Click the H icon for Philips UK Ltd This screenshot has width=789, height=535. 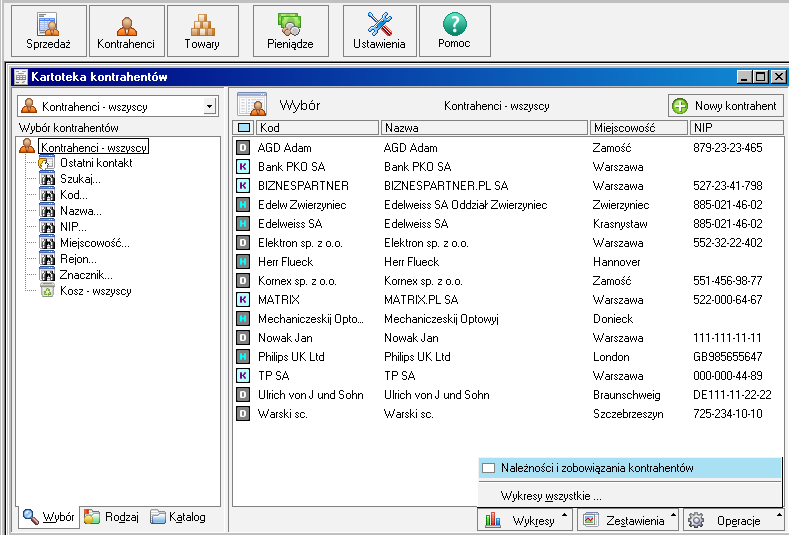tap(243, 356)
